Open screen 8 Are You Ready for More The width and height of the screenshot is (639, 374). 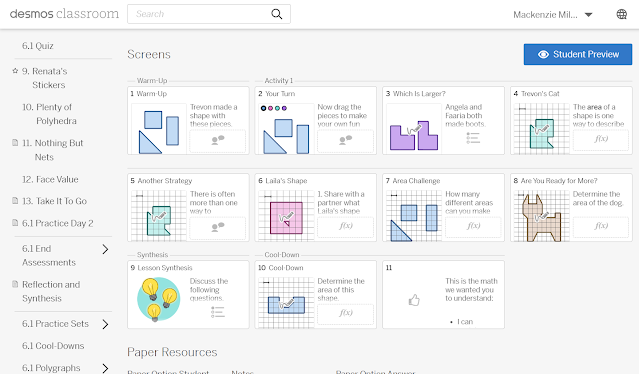(x=571, y=207)
